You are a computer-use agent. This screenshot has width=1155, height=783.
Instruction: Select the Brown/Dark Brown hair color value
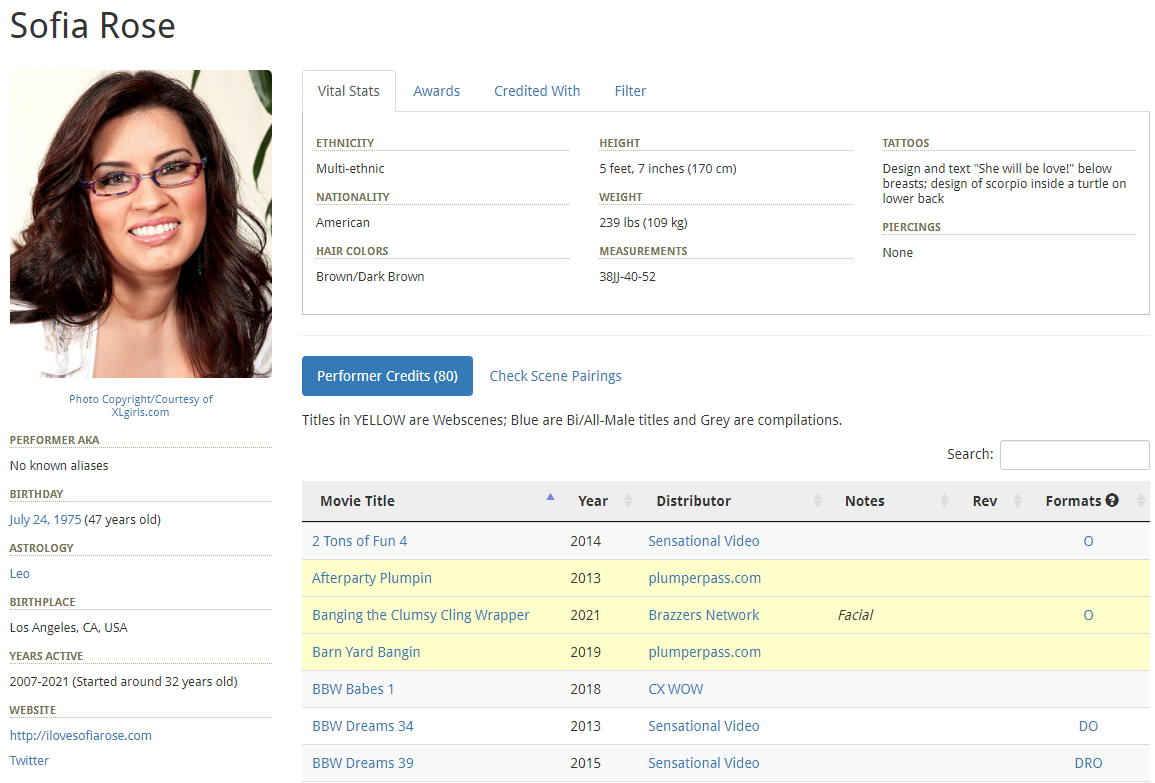(x=370, y=276)
